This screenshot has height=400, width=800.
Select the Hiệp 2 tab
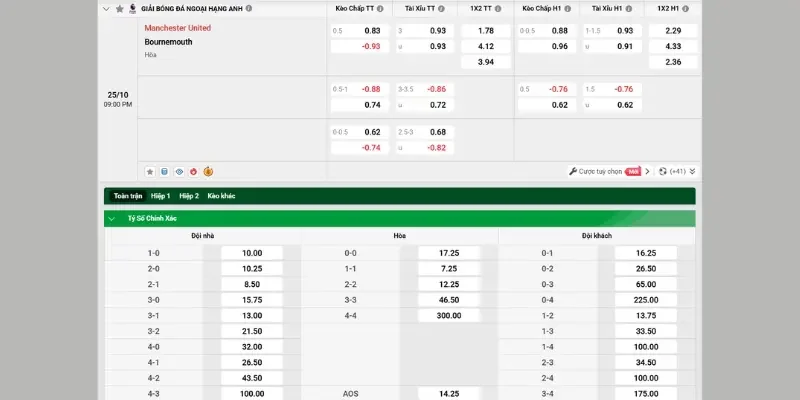click(189, 196)
